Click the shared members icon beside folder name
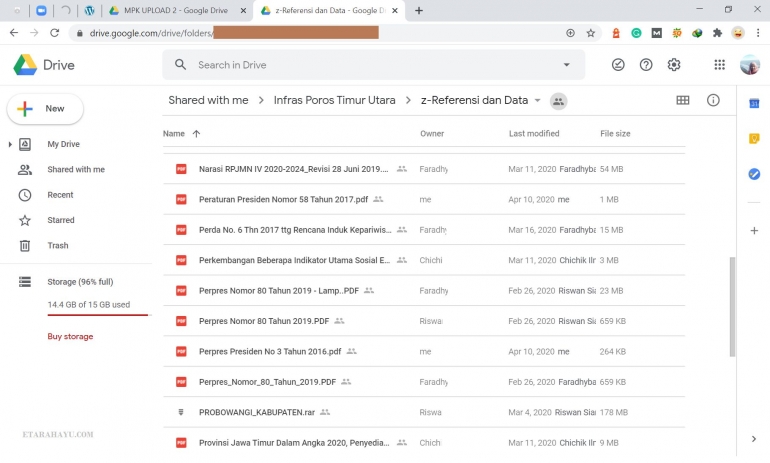The height and width of the screenshot is (463, 770). [558, 101]
